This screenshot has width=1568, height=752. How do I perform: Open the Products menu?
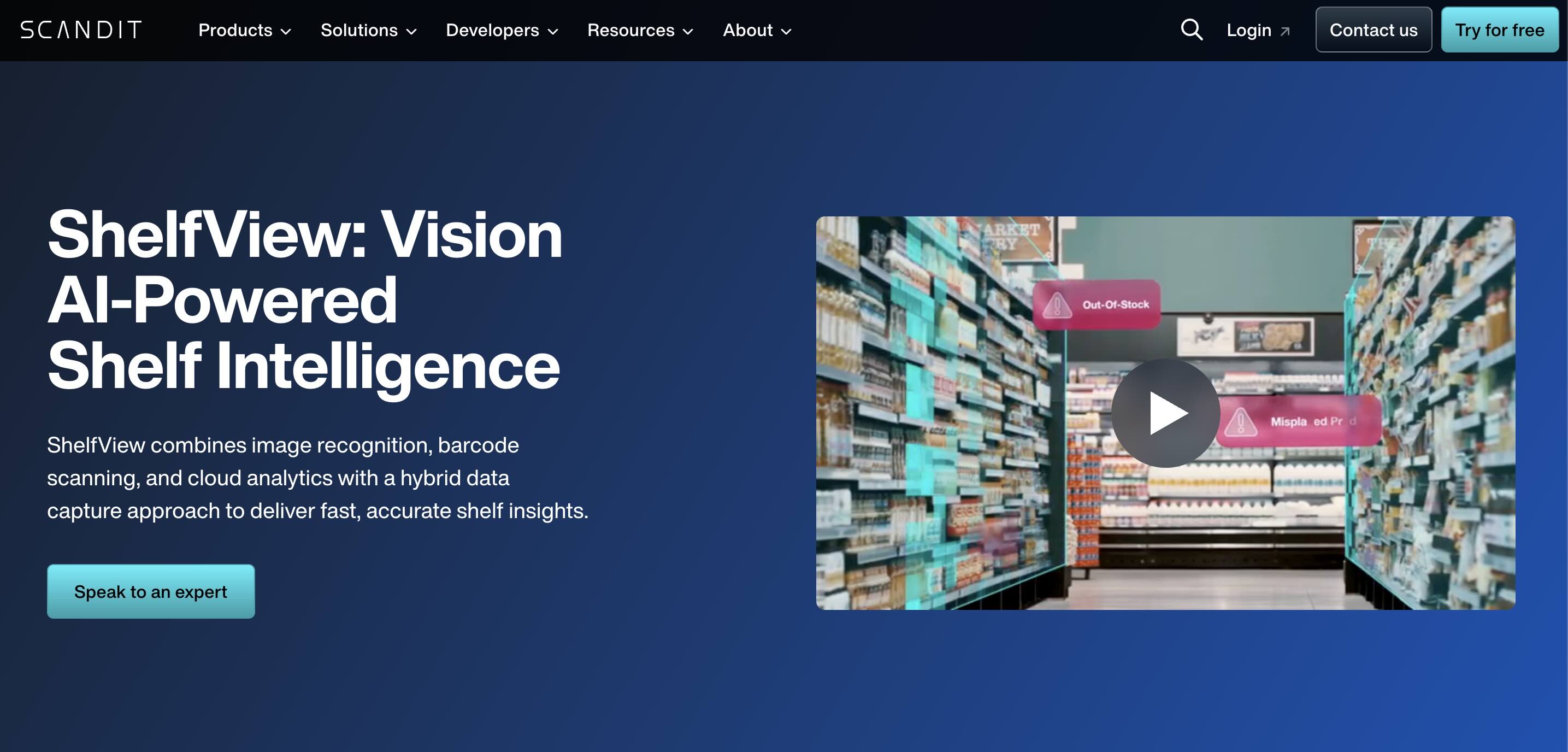(245, 30)
